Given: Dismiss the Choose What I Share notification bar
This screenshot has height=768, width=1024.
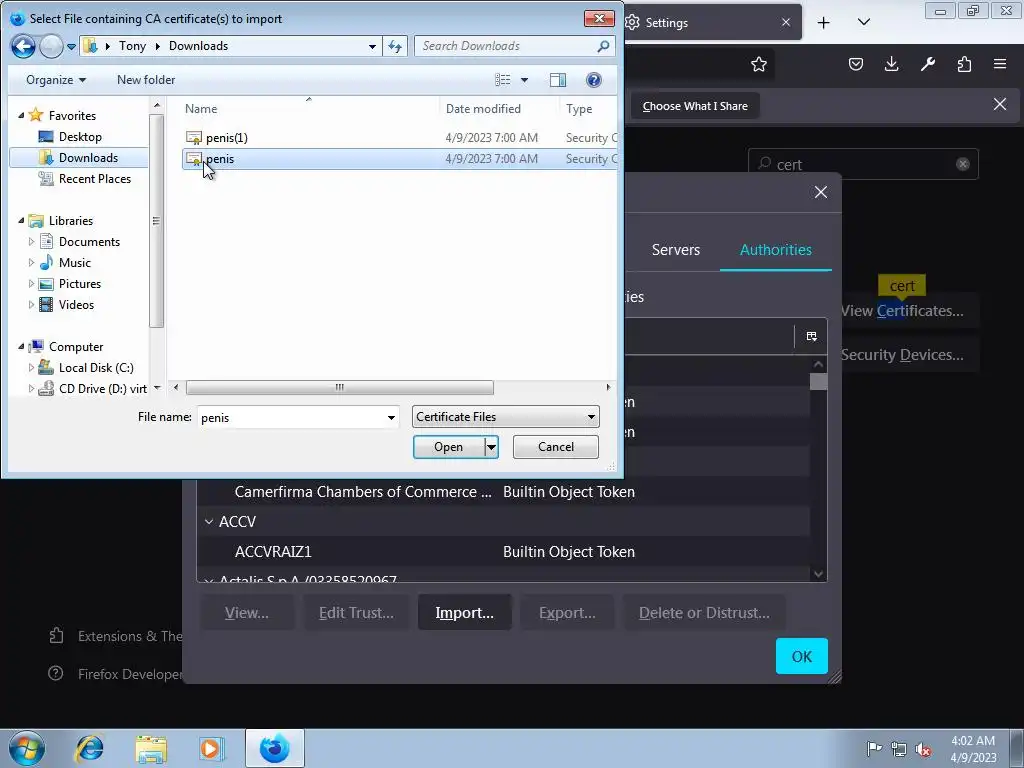Looking at the screenshot, I should tap(999, 104).
